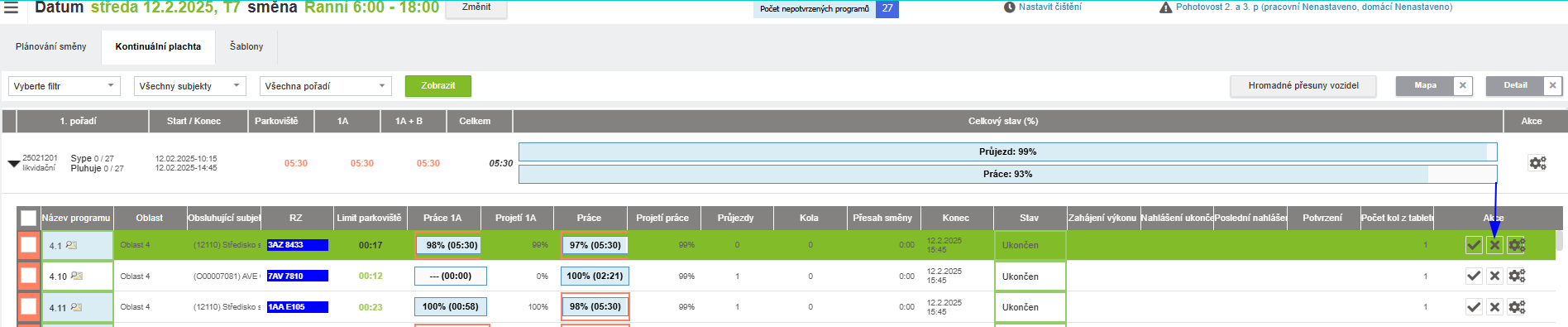Close the Mapa panel with its X

pos(1463,85)
